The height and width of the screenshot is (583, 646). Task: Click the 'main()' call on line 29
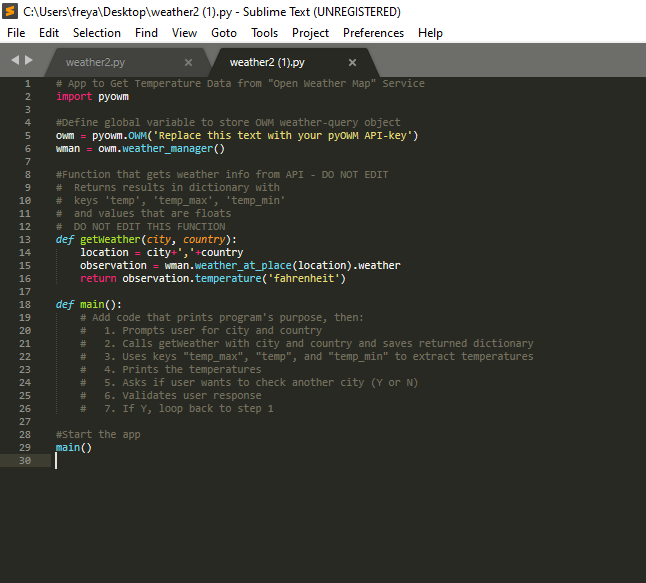(74, 447)
